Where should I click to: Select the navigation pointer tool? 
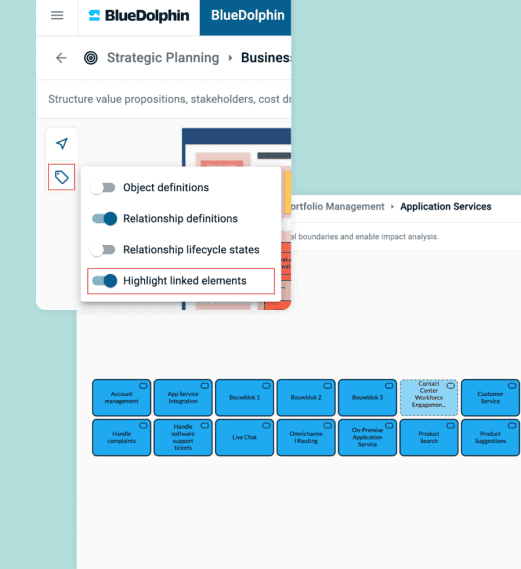tap(62, 143)
